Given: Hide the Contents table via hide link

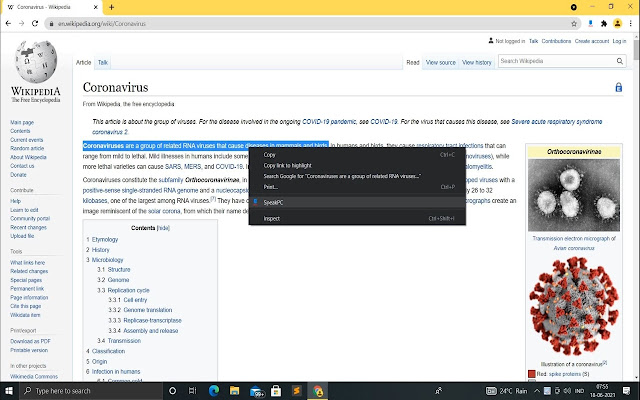Looking at the screenshot, I should (x=163, y=228).
